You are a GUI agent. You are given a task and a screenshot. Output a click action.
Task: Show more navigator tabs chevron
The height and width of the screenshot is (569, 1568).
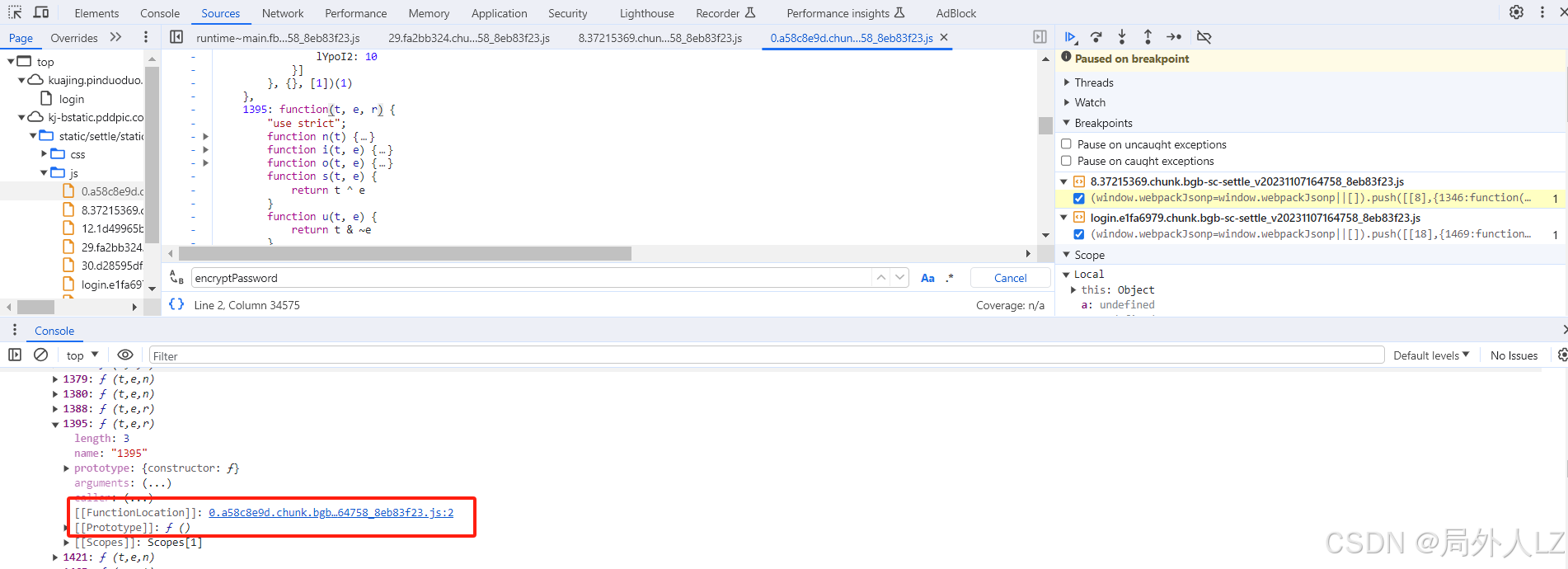(x=115, y=37)
